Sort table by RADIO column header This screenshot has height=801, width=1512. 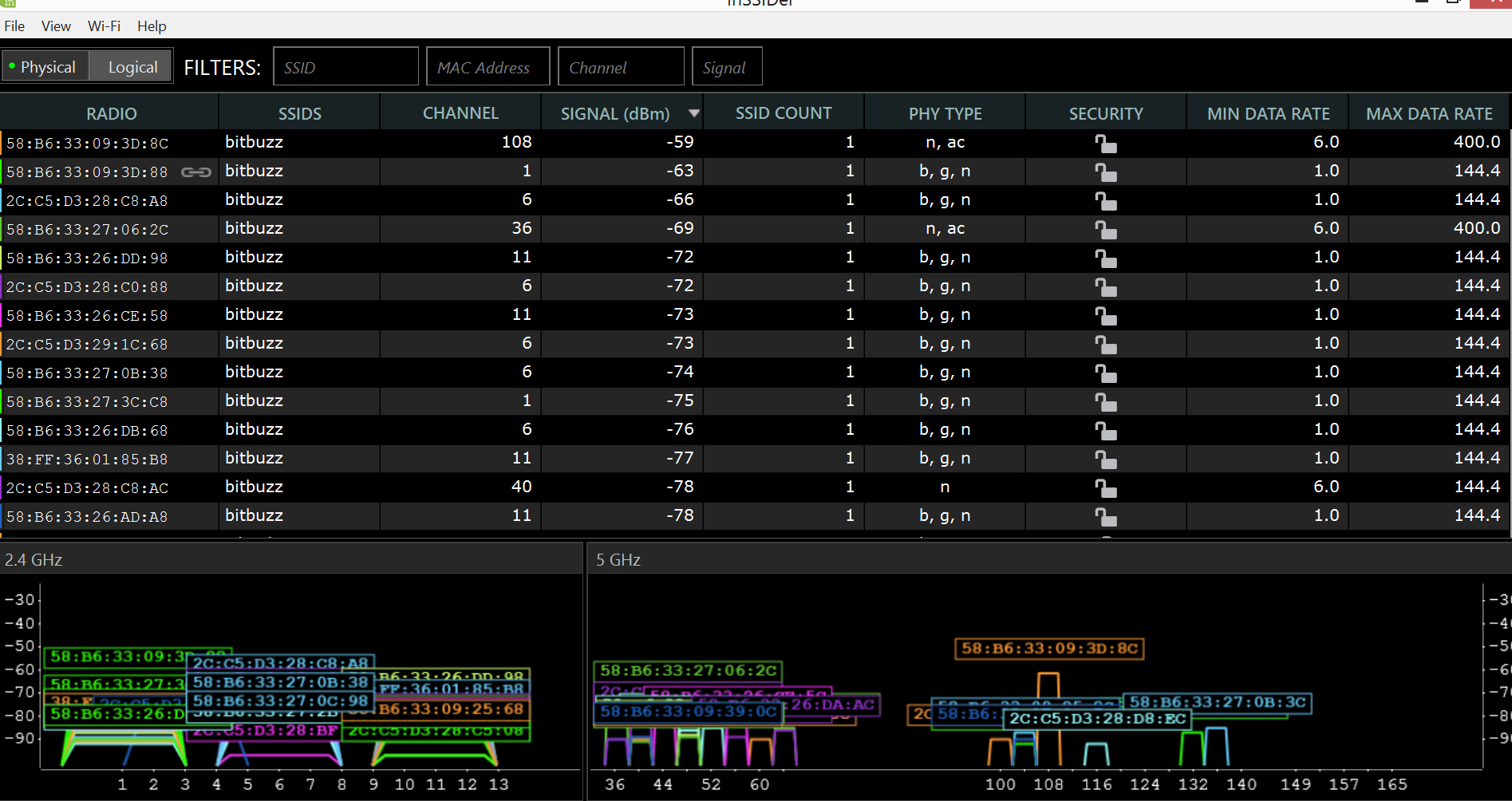coord(111,113)
